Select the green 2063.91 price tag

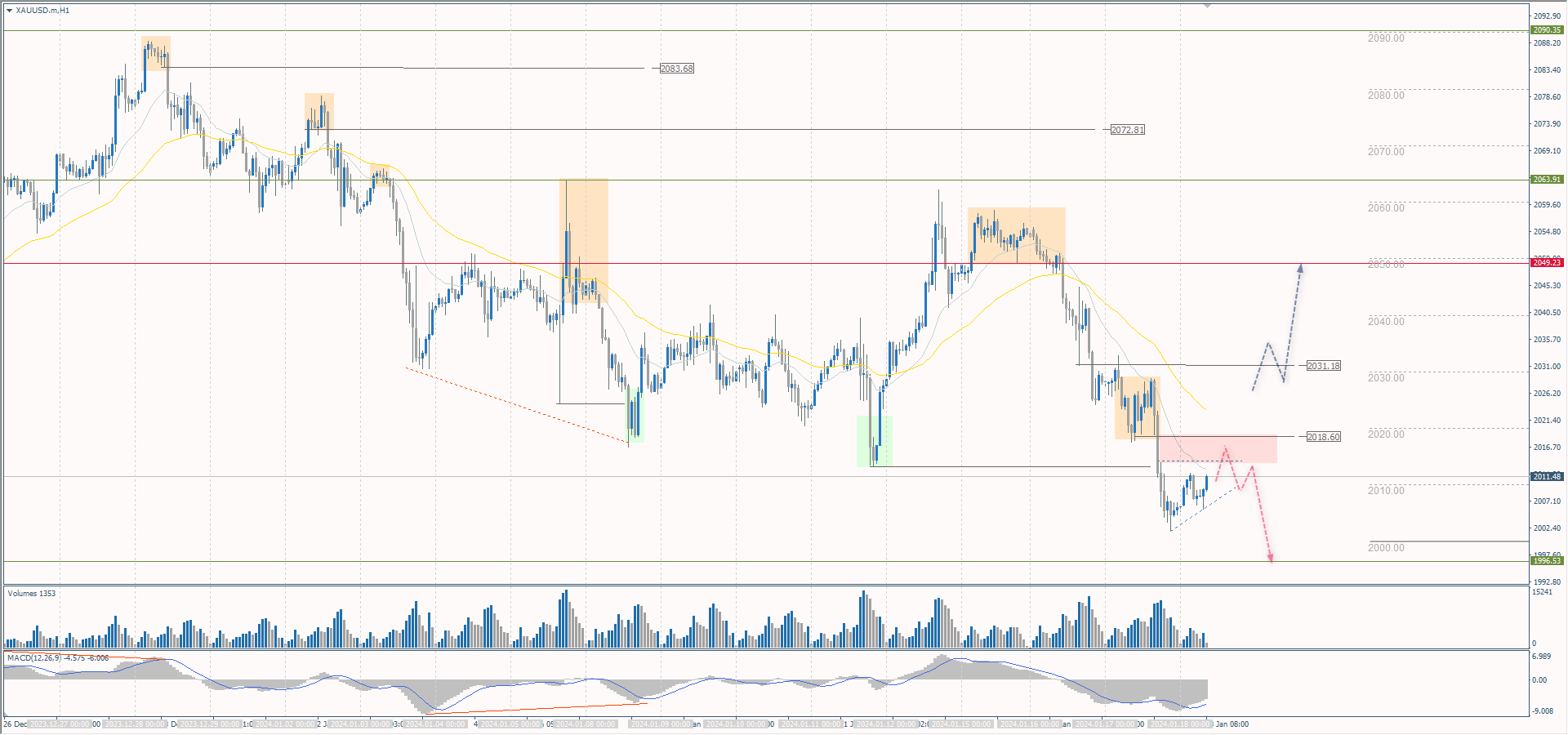tap(1547, 180)
